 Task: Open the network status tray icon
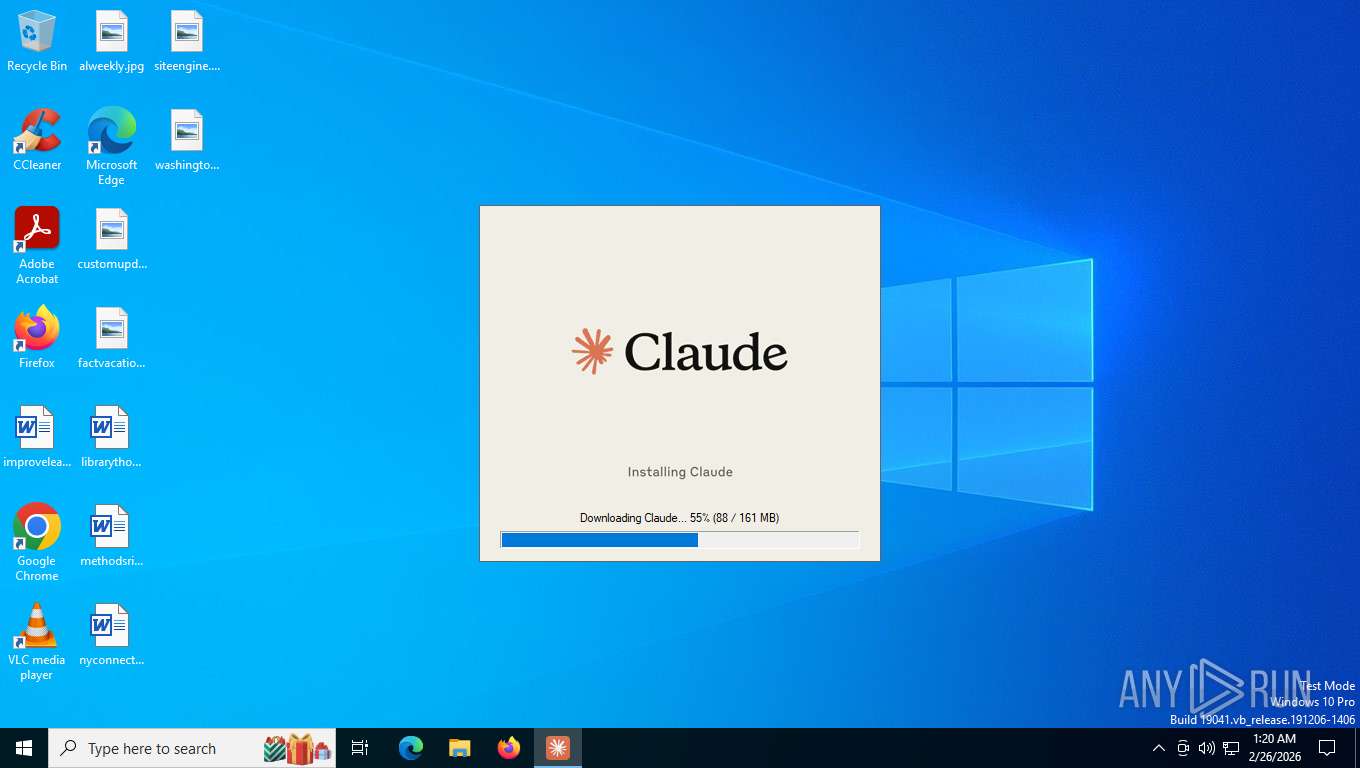click(x=1231, y=748)
